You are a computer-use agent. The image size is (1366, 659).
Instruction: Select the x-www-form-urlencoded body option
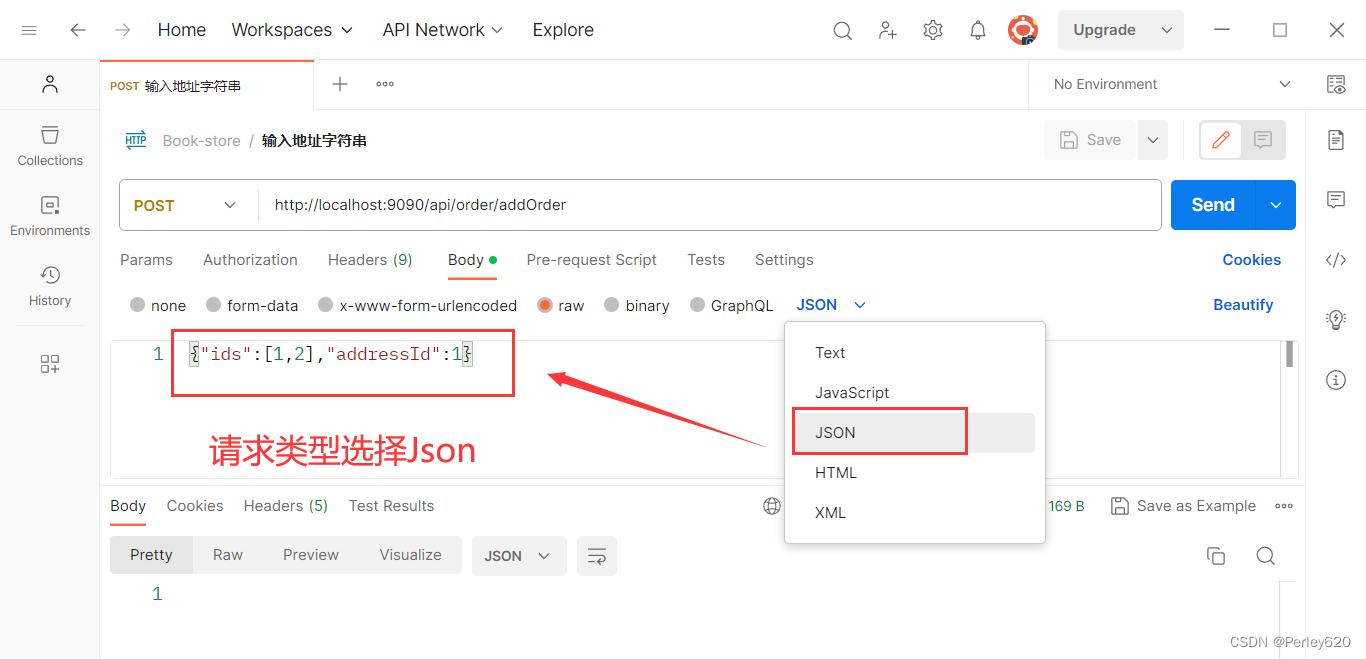417,305
